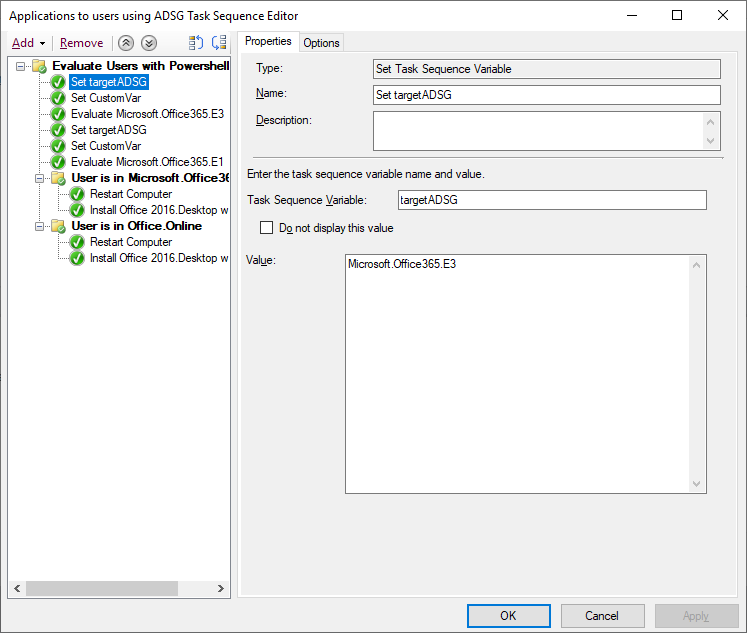This screenshot has width=747, height=633.
Task: Click the tree horizontal scrollbar thumb
Action: click(x=102, y=588)
